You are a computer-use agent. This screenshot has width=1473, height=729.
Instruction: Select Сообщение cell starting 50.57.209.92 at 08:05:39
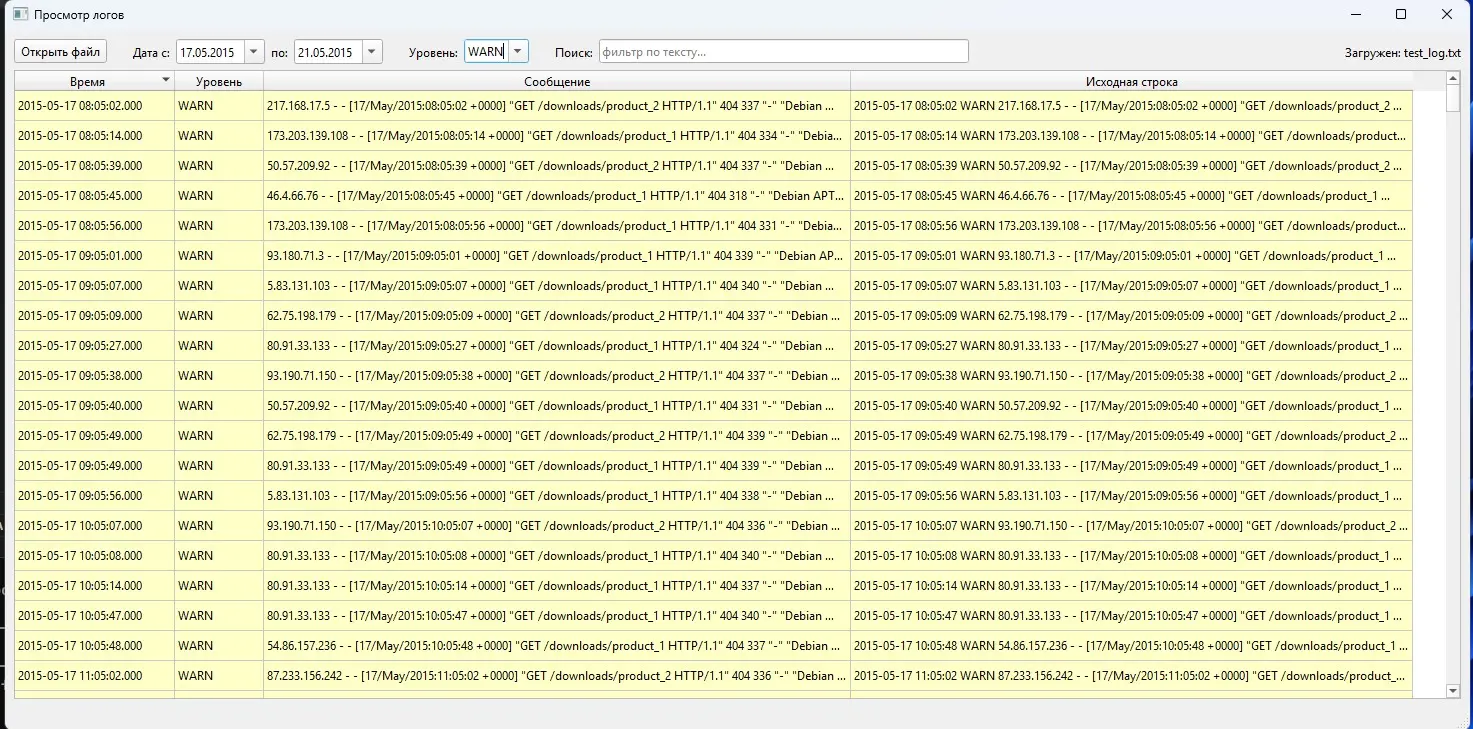pos(557,166)
